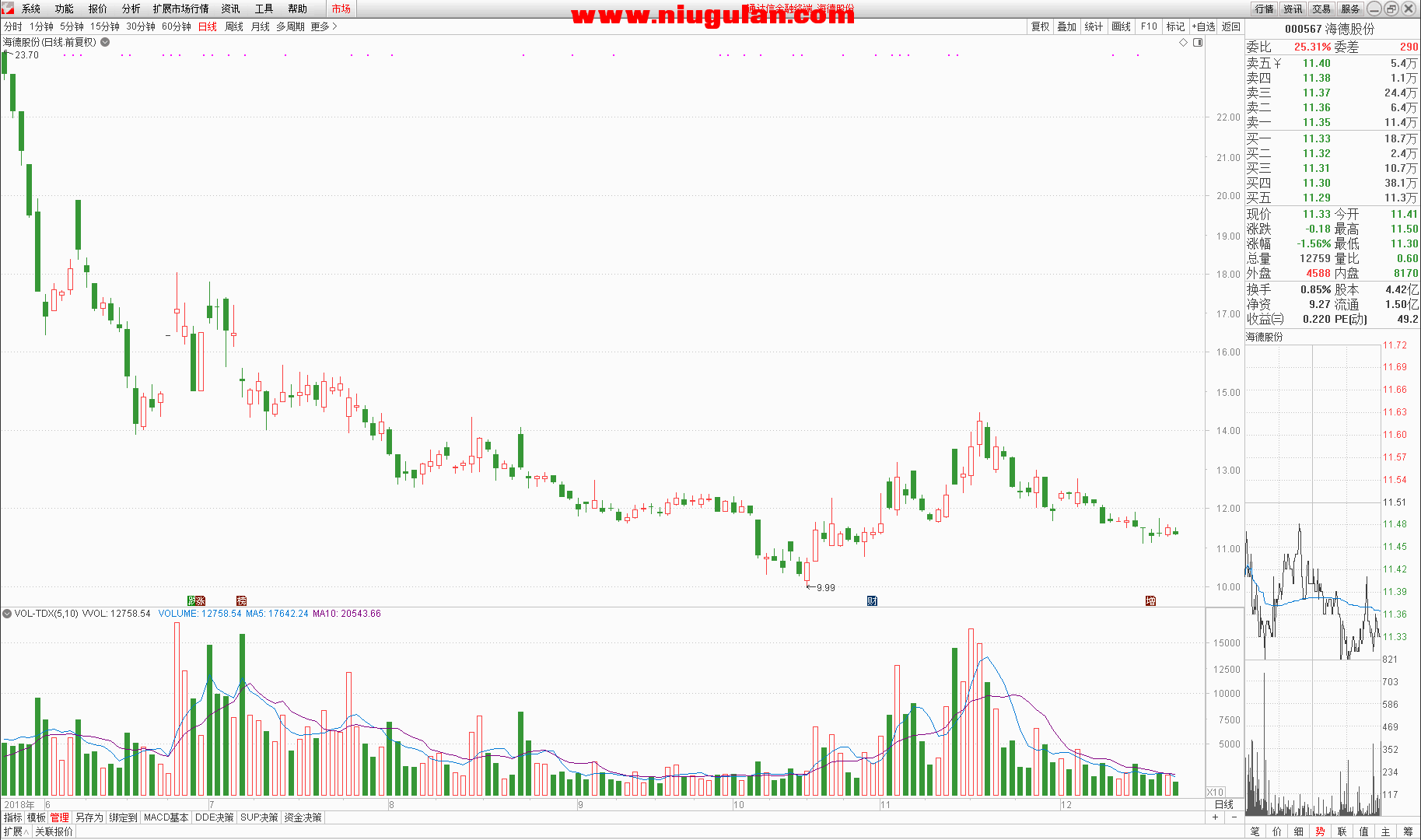Switch to 15分钟 period
This screenshot has height=840, width=1421.
[x=105, y=26]
